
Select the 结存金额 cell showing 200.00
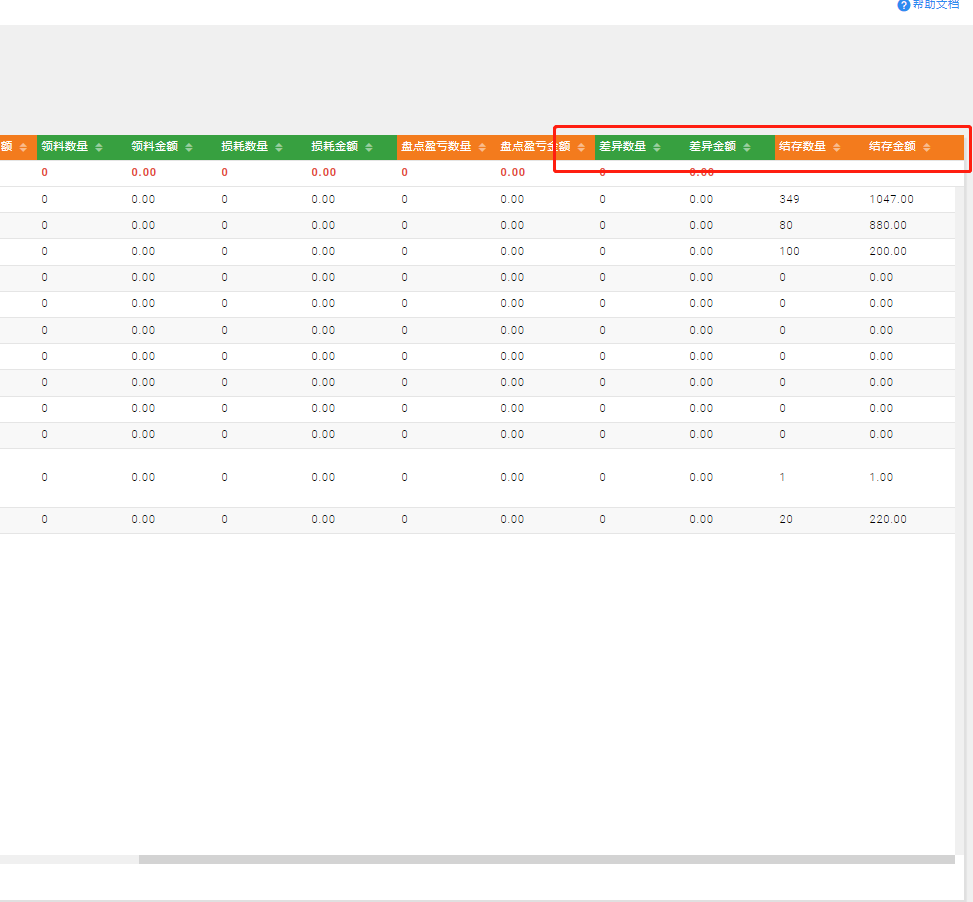tap(887, 251)
